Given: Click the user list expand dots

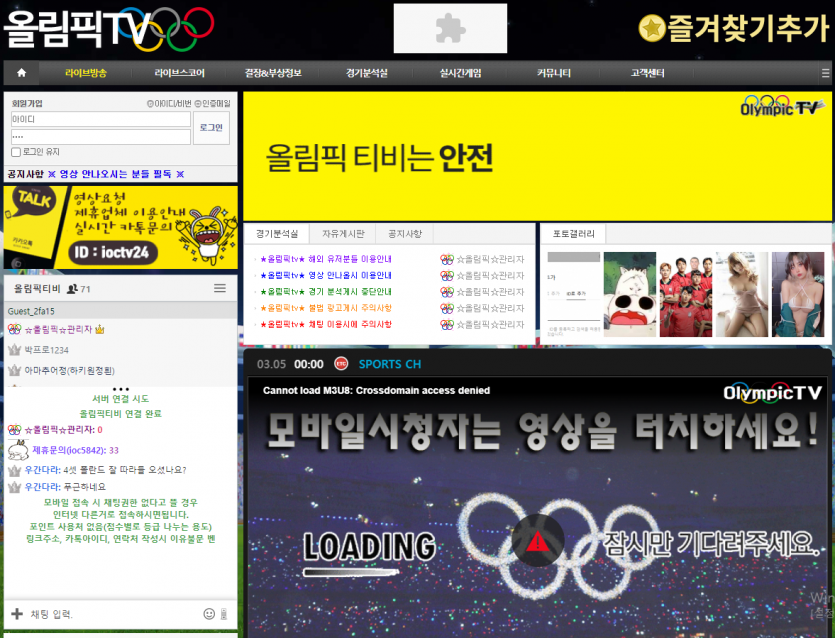Looking at the screenshot, I should (x=121, y=389).
